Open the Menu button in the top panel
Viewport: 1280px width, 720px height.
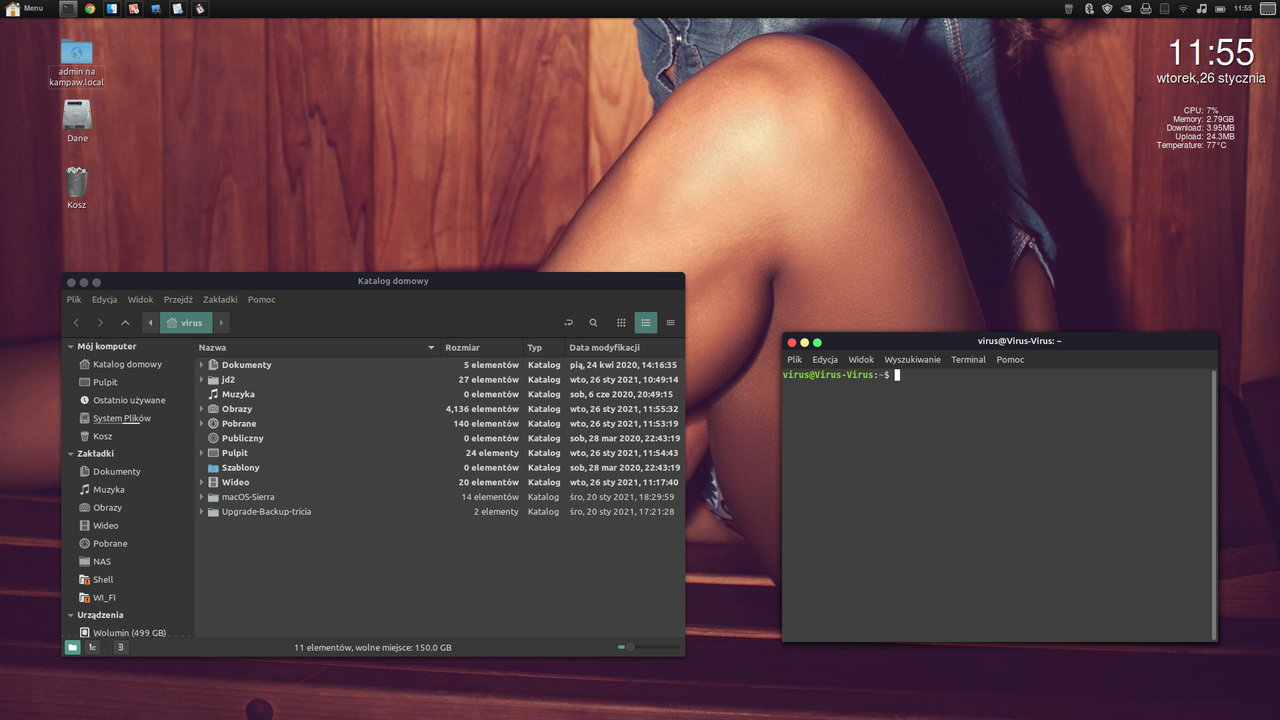(x=25, y=8)
